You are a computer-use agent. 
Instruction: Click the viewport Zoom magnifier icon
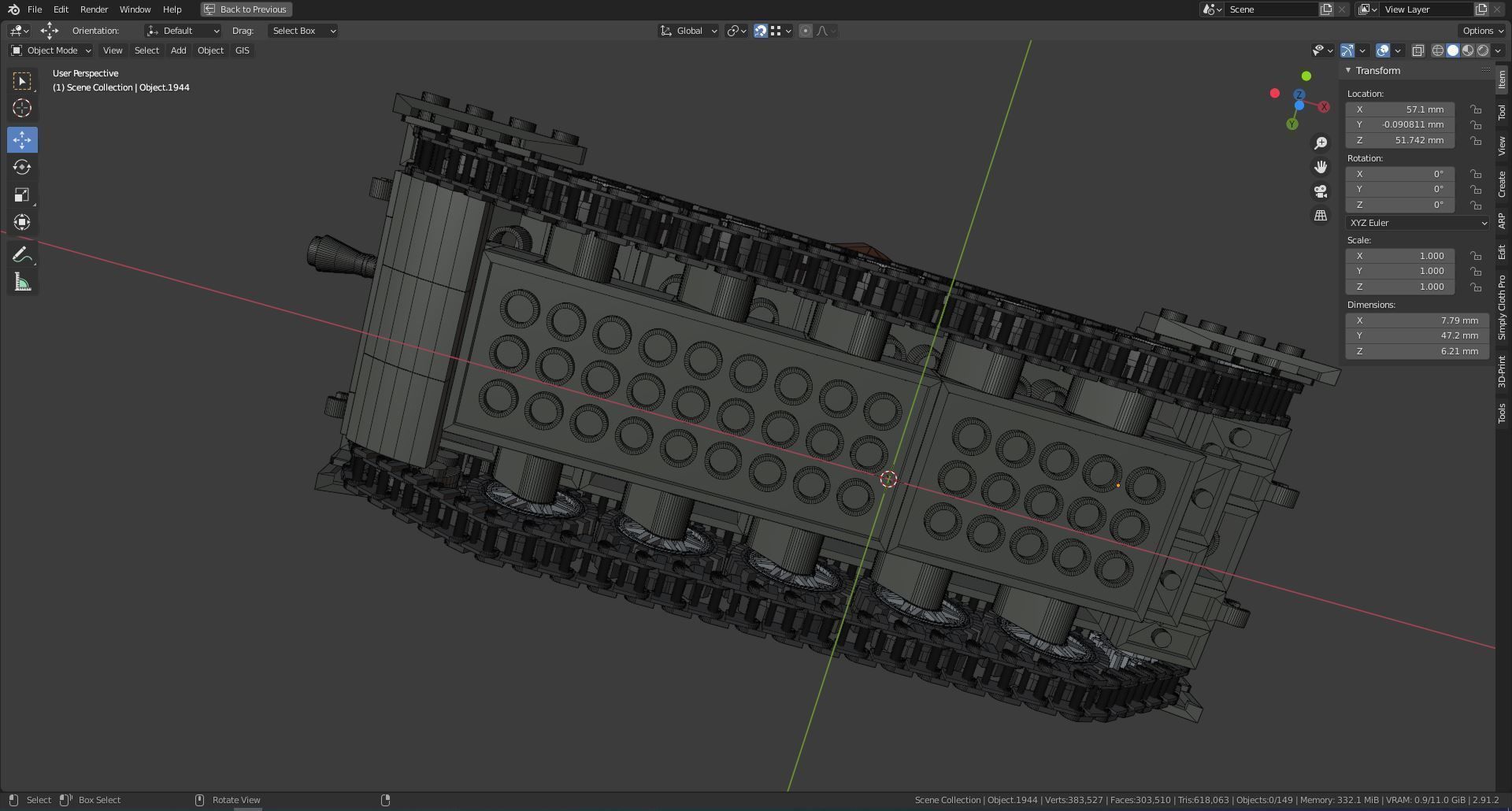[1321, 142]
